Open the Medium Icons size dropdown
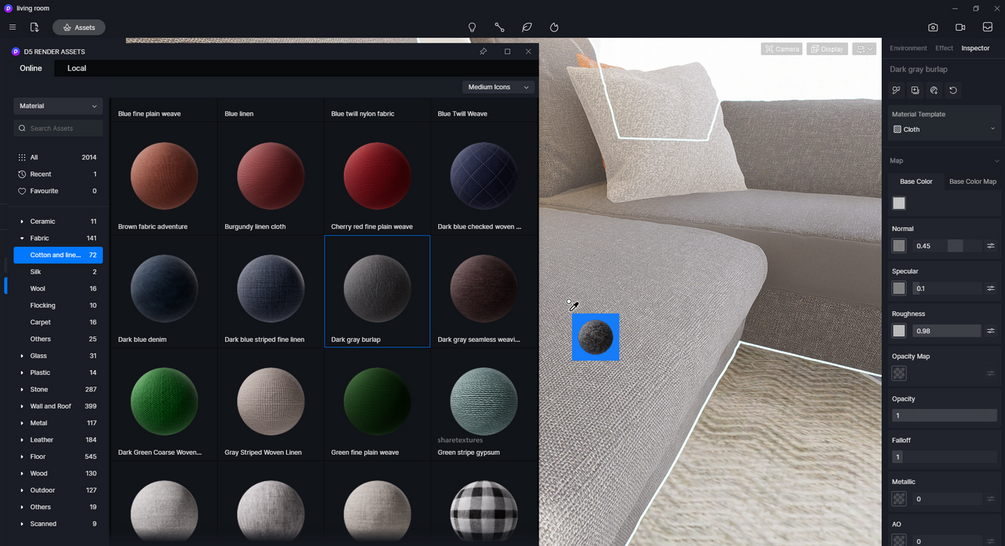This screenshot has height=546, width=1005. (x=498, y=87)
